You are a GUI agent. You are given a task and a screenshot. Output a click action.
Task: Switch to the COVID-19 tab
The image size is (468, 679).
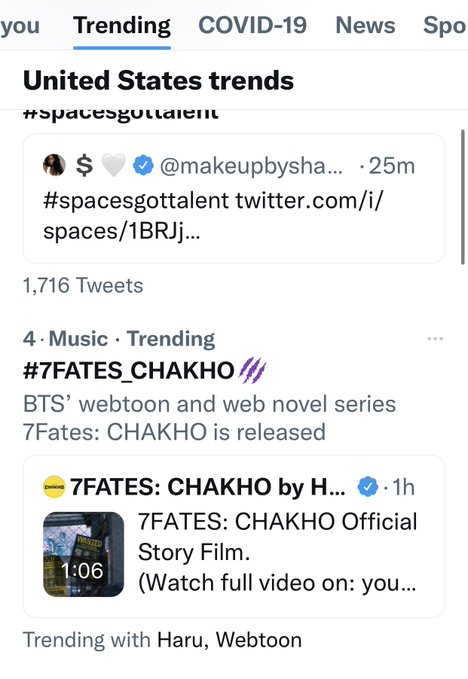[x=252, y=25]
